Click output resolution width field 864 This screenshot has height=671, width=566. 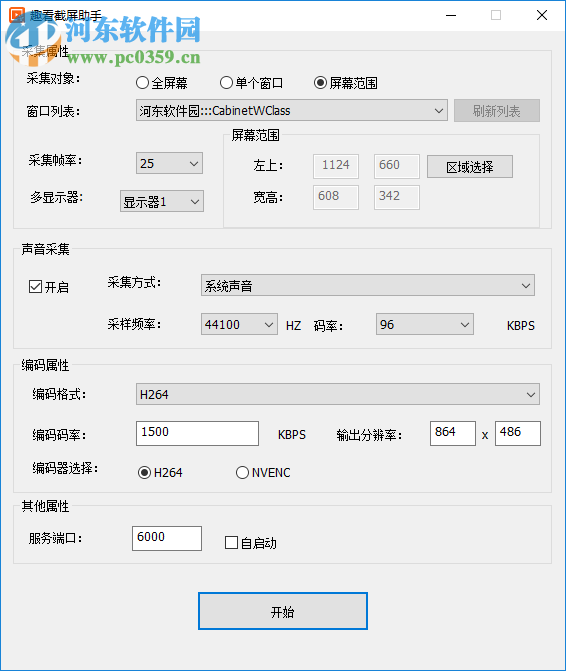coord(453,433)
